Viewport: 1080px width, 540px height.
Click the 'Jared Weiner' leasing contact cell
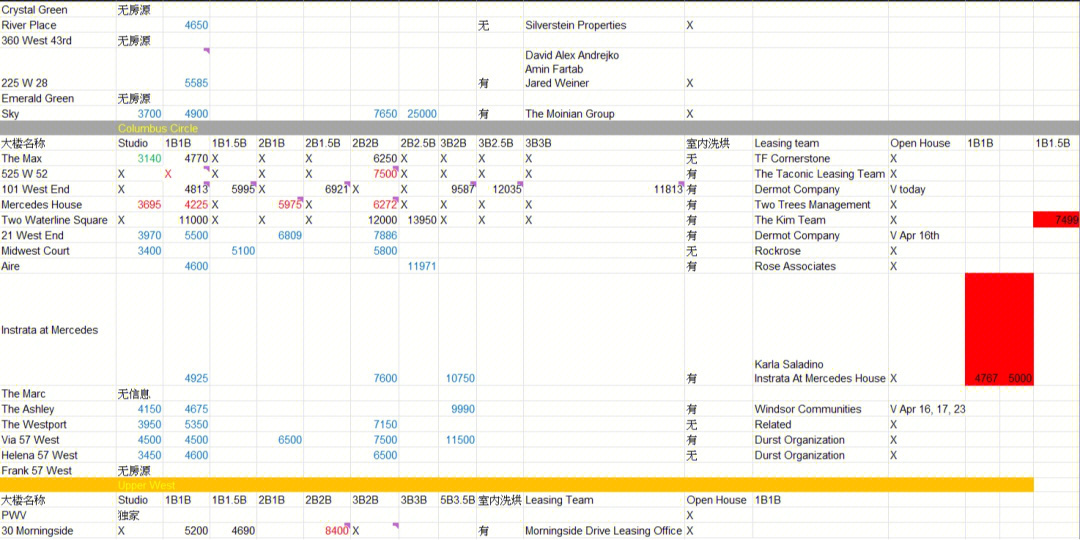tap(557, 83)
